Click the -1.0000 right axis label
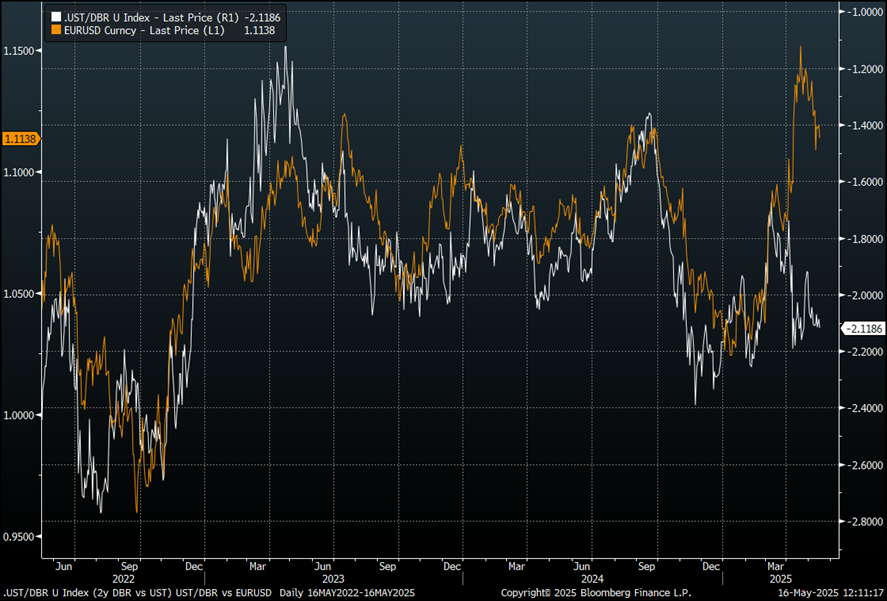This screenshot has height=601, width=887. tap(864, 12)
